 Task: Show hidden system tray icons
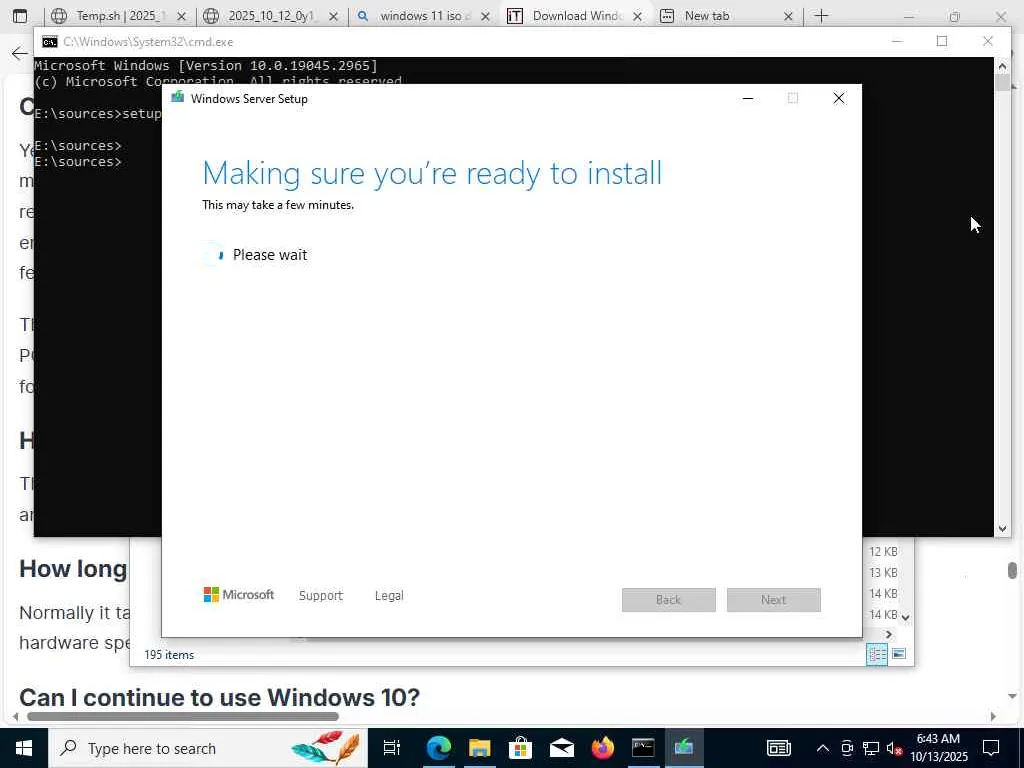tap(823, 748)
